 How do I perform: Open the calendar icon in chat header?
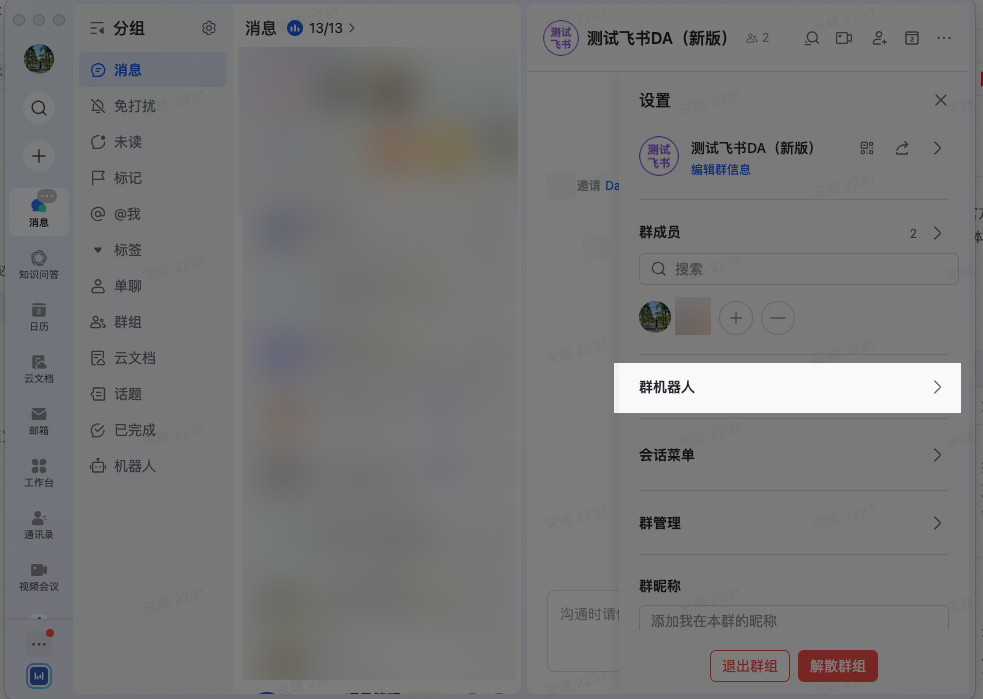coord(912,38)
